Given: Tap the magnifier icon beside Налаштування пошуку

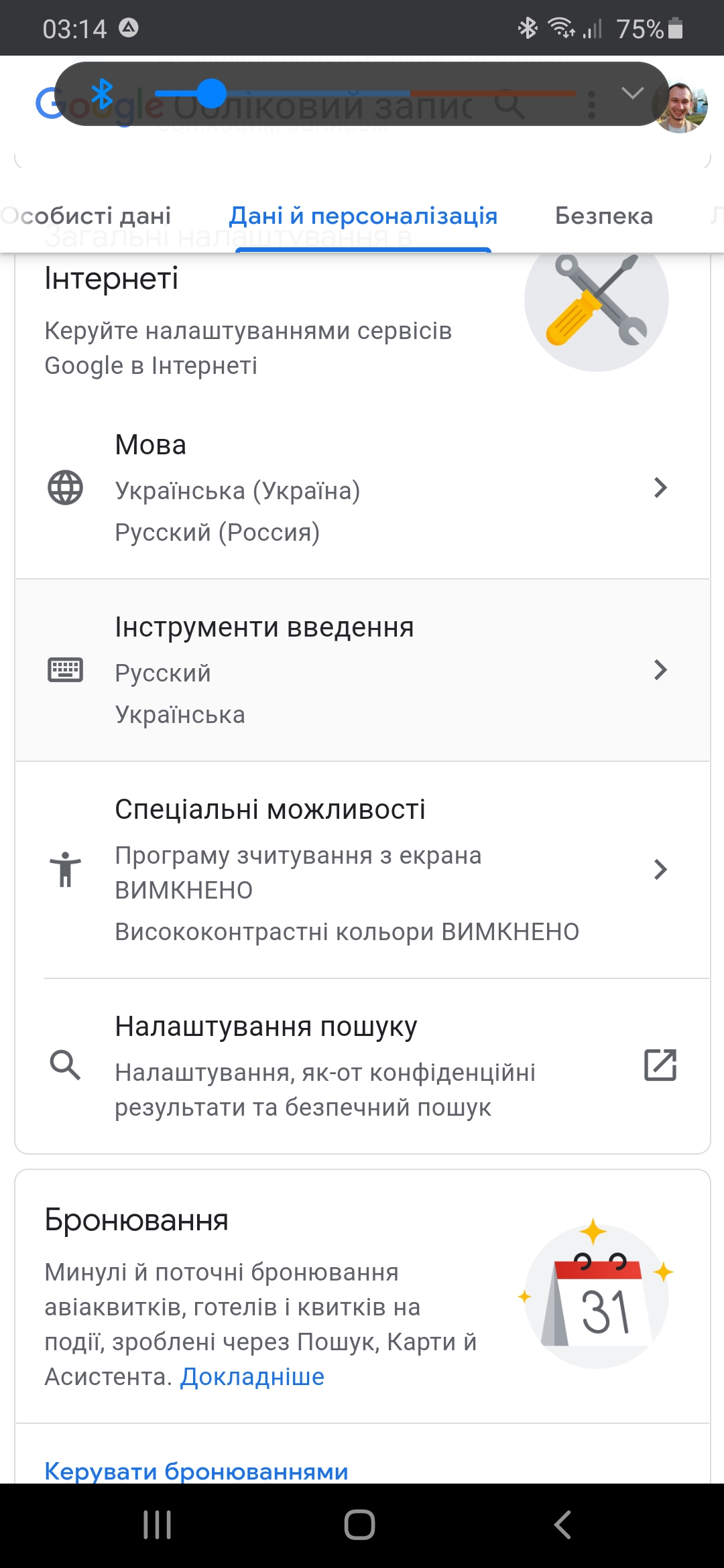Looking at the screenshot, I should pyautogui.click(x=65, y=1065).
